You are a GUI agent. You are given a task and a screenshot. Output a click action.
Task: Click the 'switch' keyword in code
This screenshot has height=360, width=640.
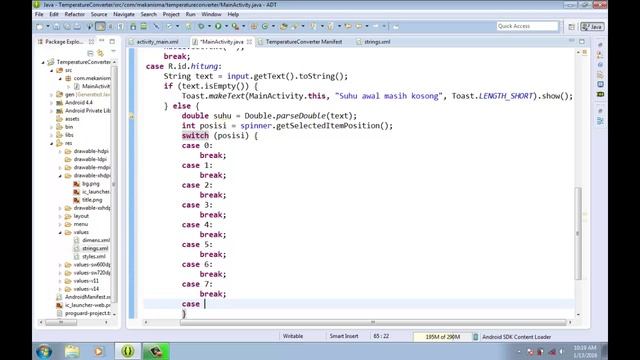tap(195, 136)
